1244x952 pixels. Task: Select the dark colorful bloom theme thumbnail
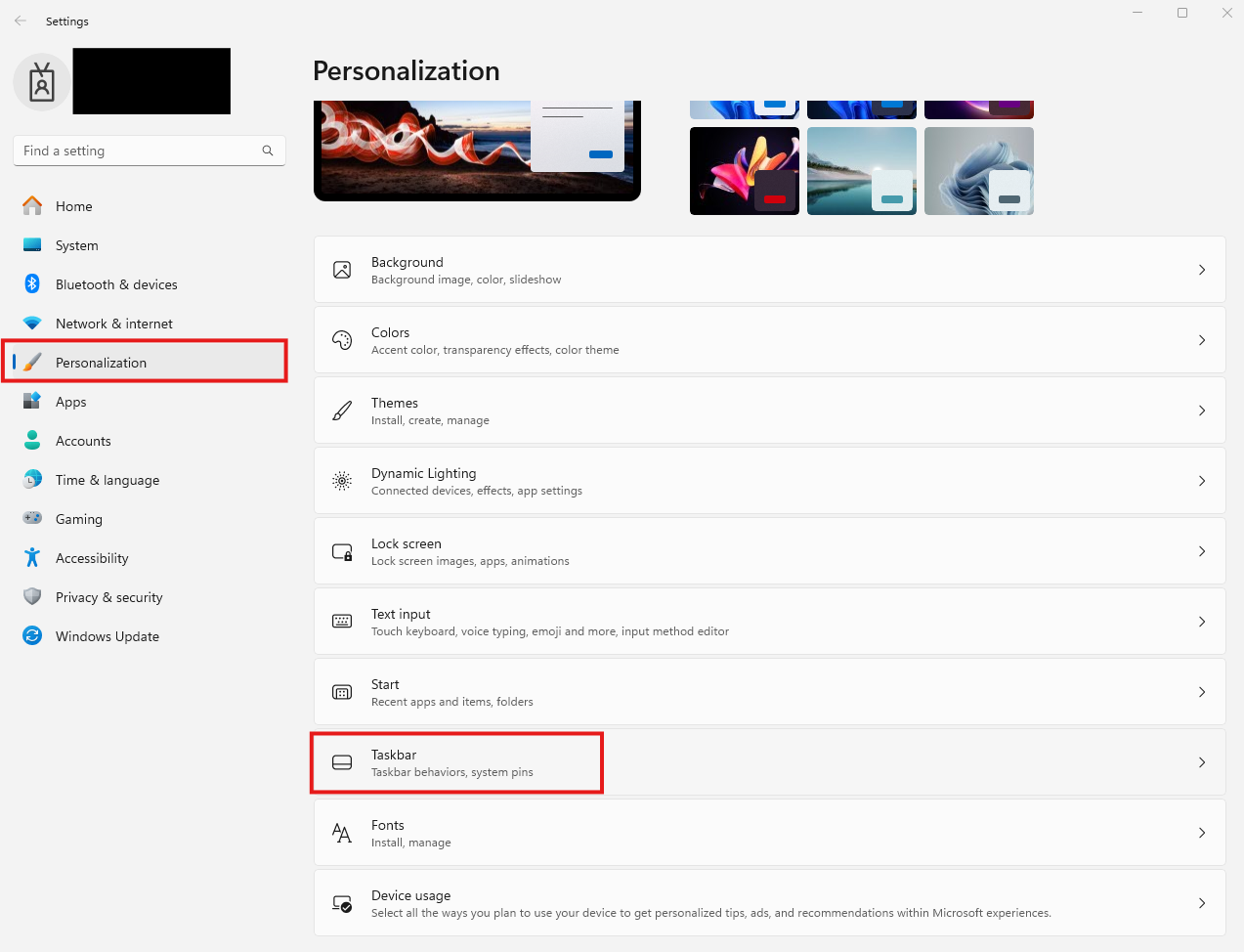[x=745, y=171]
